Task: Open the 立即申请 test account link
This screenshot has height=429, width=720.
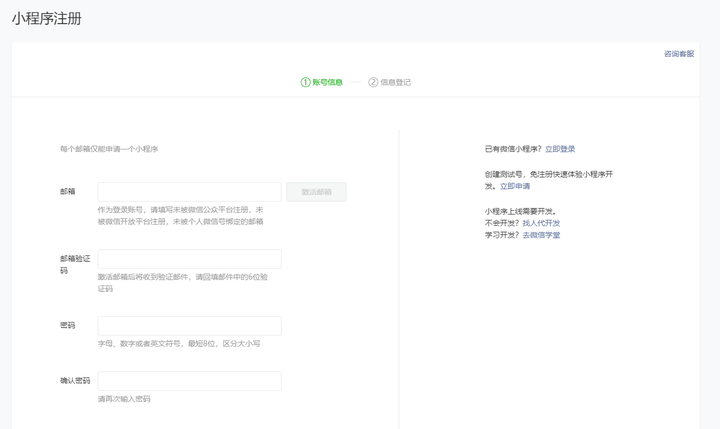Action: click(x=515, y=186)
